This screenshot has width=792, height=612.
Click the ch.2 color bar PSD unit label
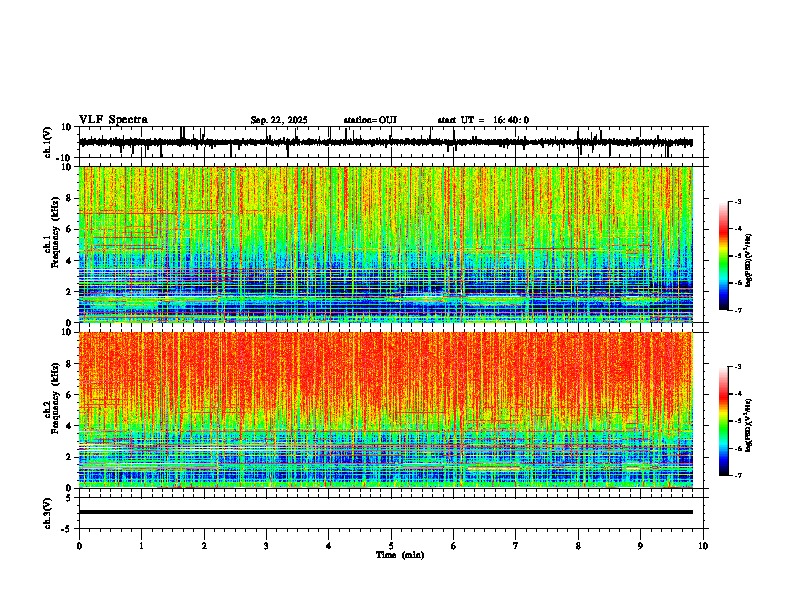[x=749, y=424]
